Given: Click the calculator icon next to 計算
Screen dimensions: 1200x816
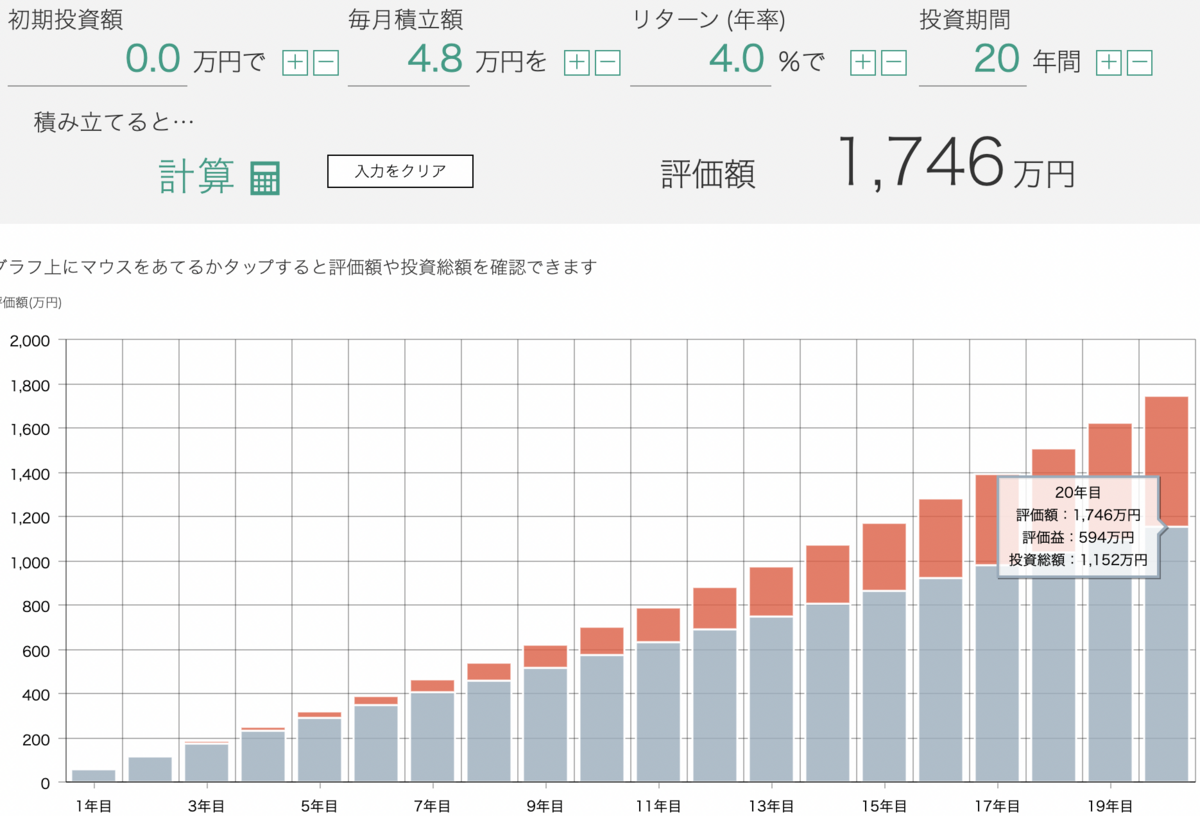Looking at the screenshot, I should click(x=265, y=177).
